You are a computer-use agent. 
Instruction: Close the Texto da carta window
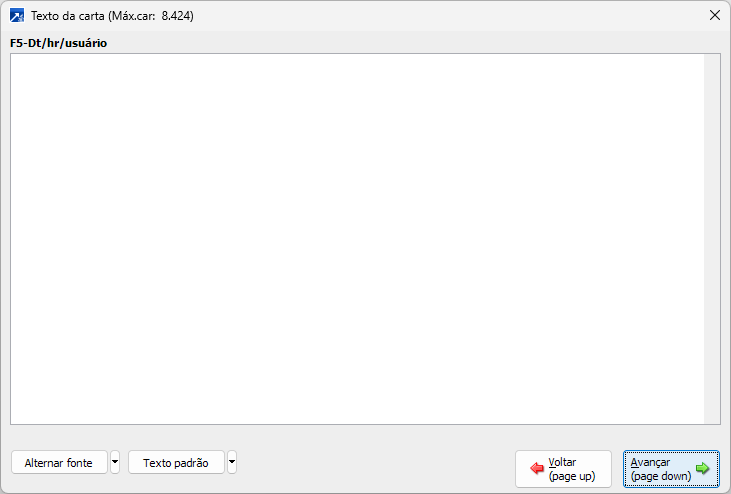[x=715, y=15]
